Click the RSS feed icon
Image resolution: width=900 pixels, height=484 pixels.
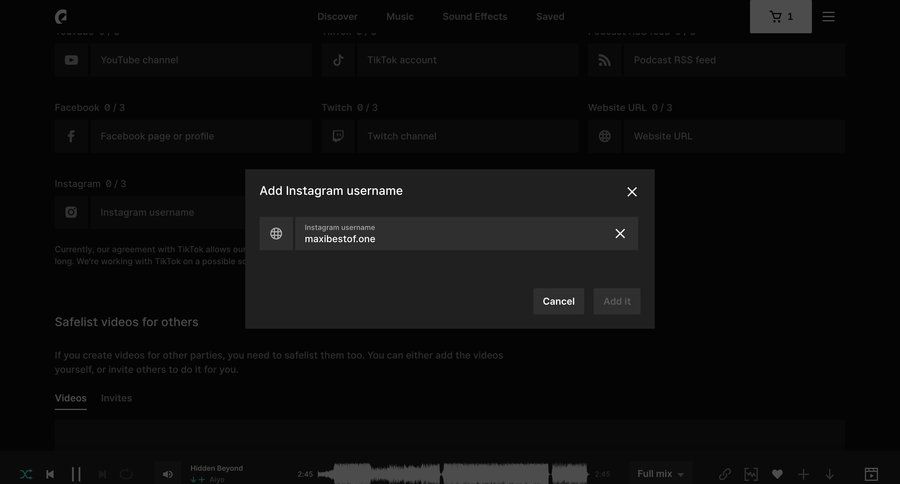[604, 60]
